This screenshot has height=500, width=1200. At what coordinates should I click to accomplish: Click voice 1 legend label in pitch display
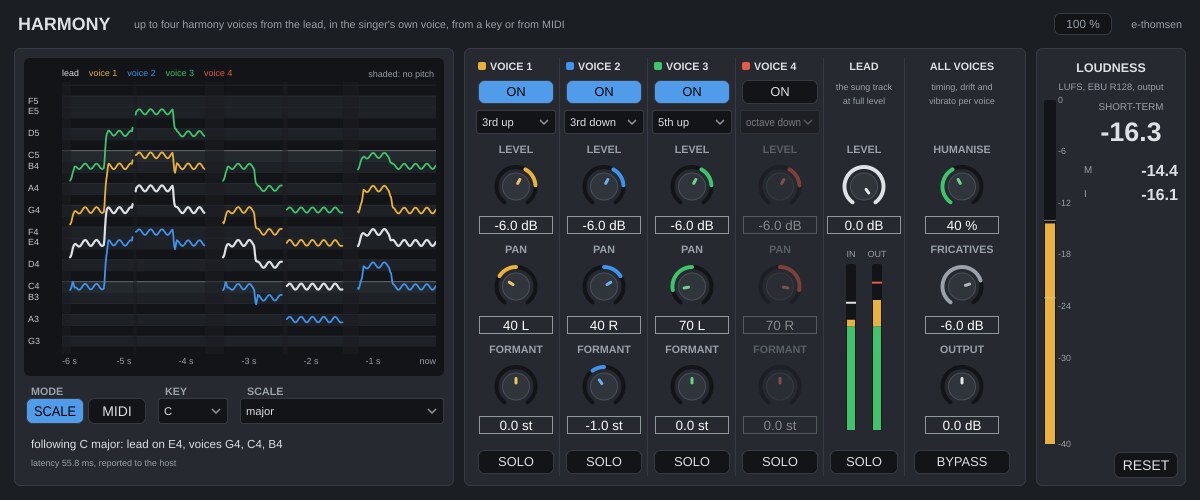pyautogui.click(x=103, y=73)
